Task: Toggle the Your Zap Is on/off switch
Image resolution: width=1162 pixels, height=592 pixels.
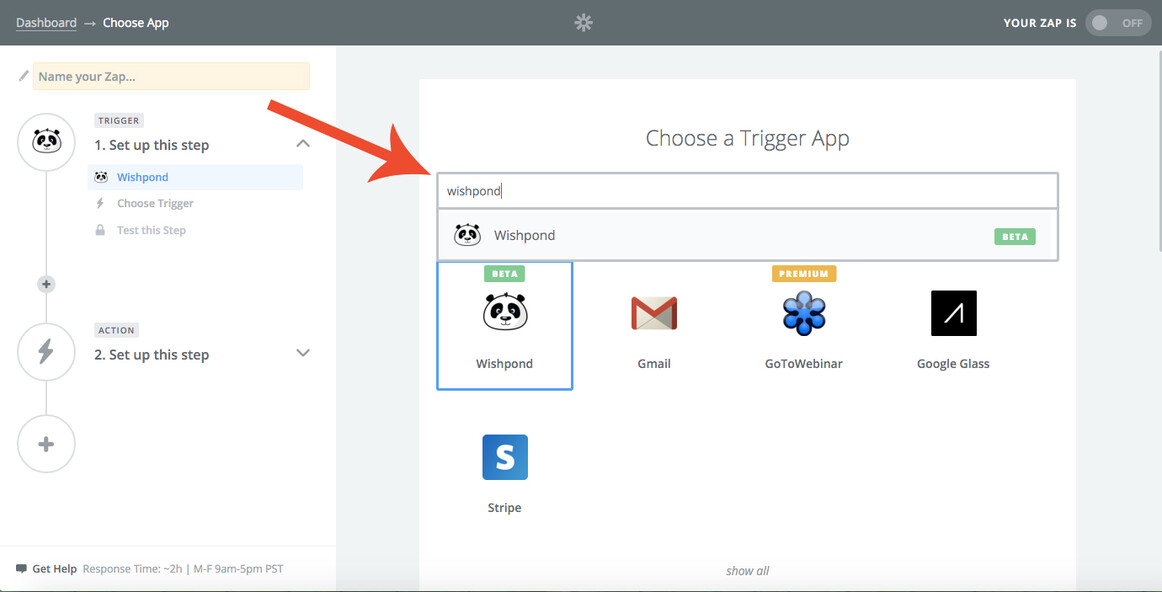Action: click(1118, 23)
